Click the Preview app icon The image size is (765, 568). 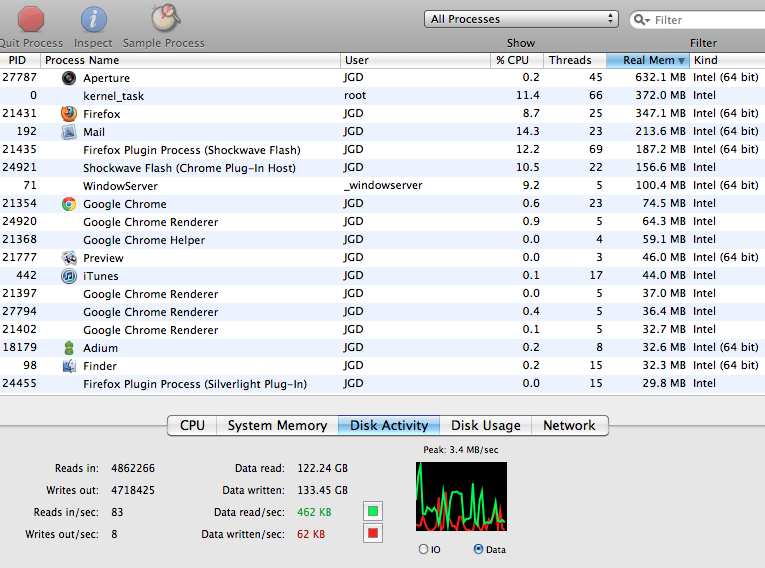pos(69,258)
